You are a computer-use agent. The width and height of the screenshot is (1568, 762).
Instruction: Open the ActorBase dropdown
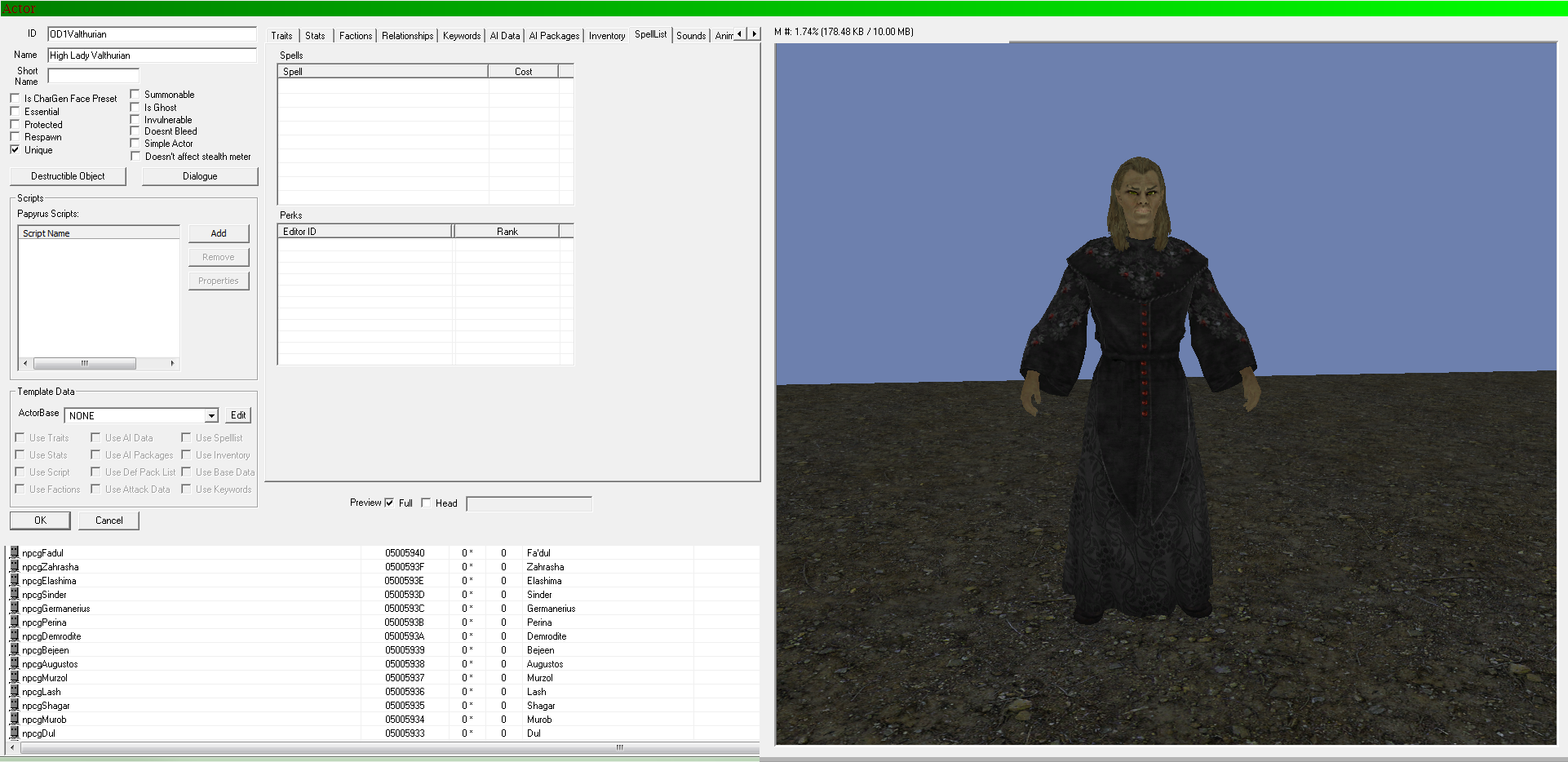(x=211, y=415)
